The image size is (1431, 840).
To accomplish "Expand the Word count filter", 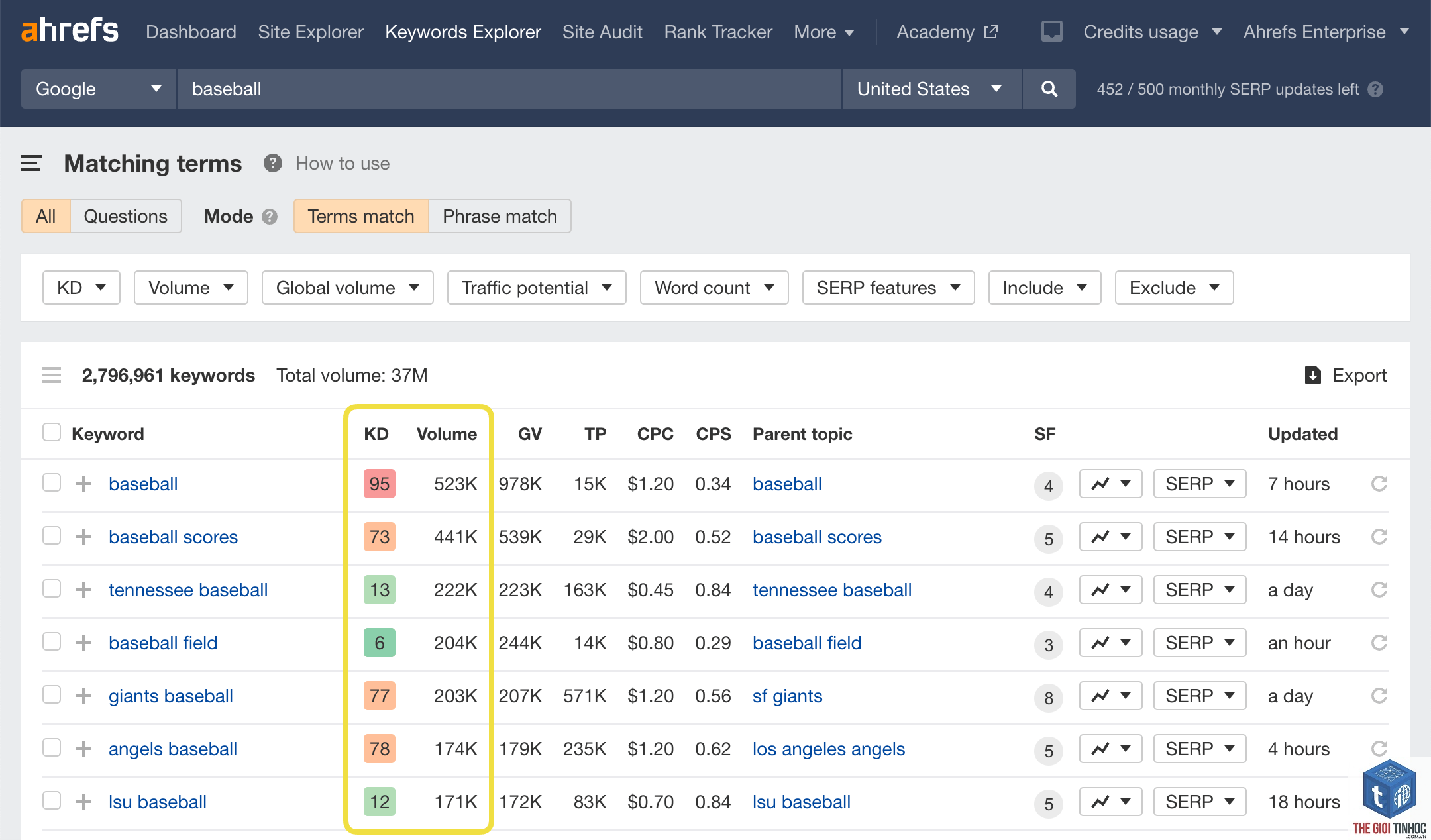I will tap(714, 288).
